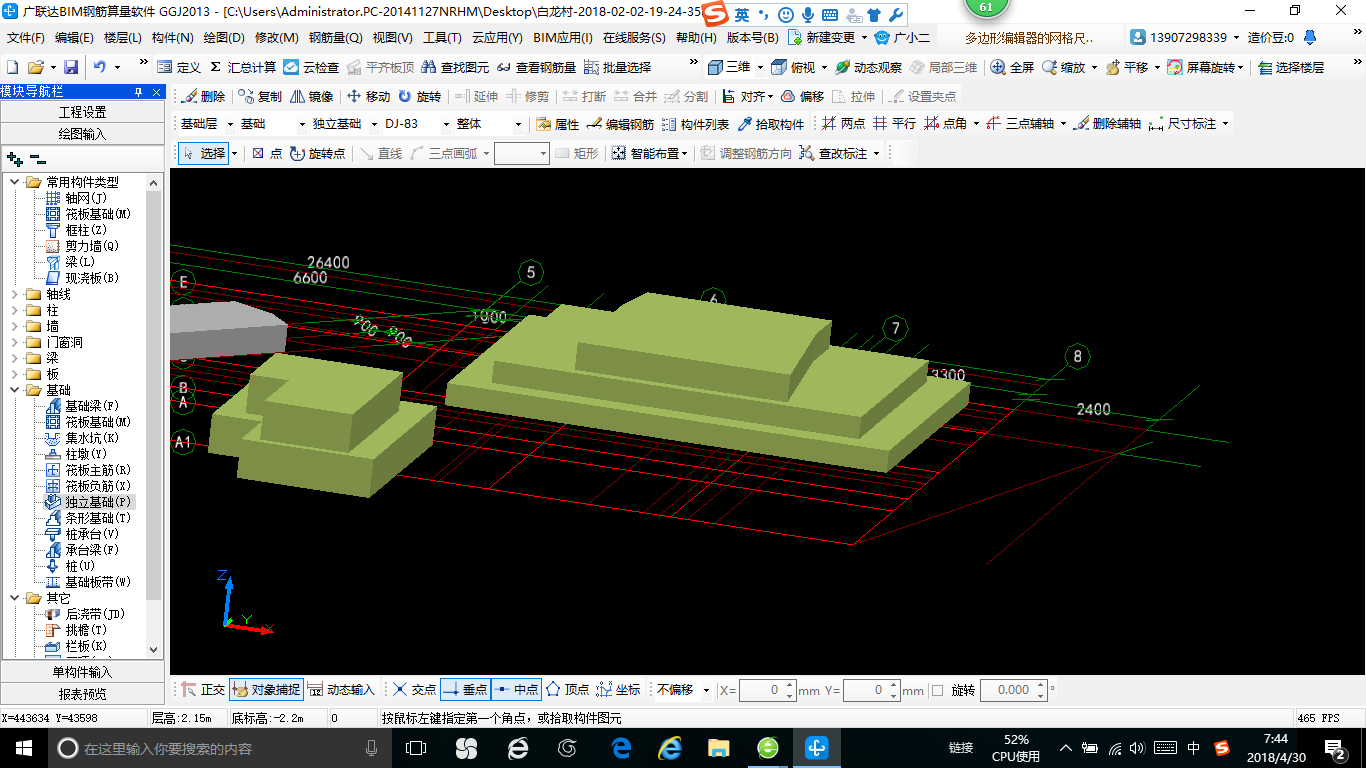Open 属性 properties panel

(557, 124)
